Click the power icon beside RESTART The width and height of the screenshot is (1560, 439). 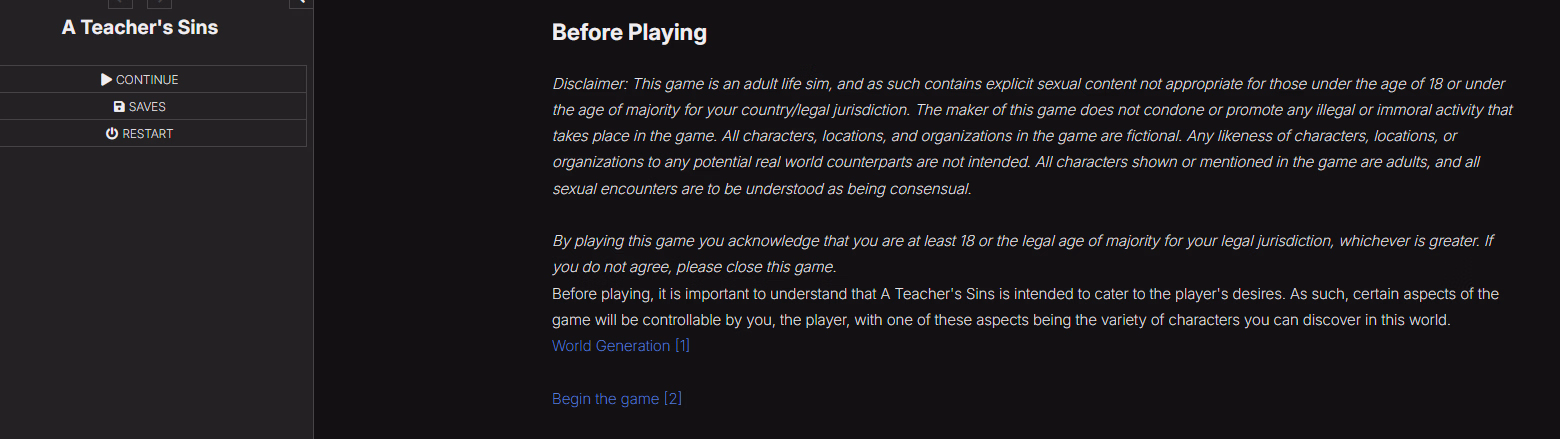point(112,133)
